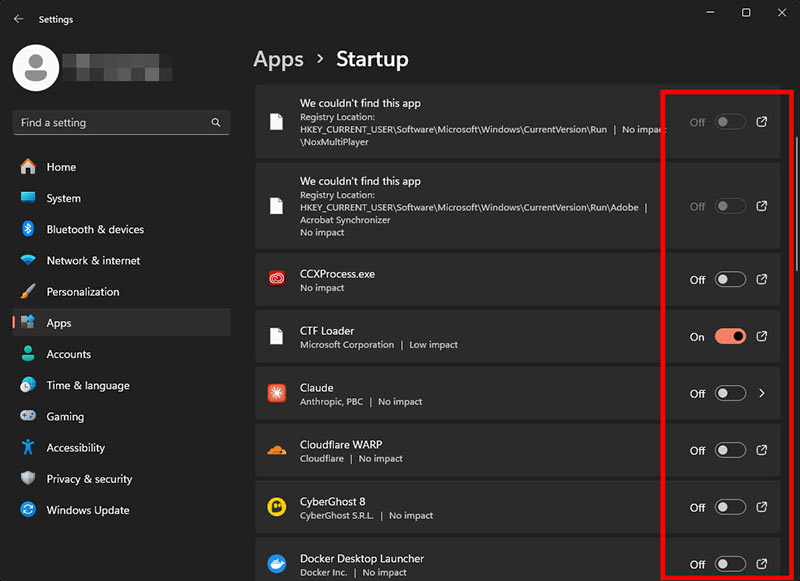Click the back arrow in Settings
The image size is (800, 581).
(19, 19)
